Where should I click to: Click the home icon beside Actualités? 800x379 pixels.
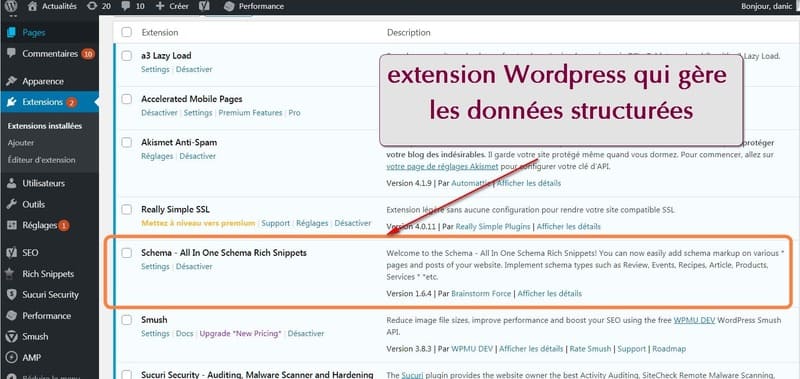point(32,7)
